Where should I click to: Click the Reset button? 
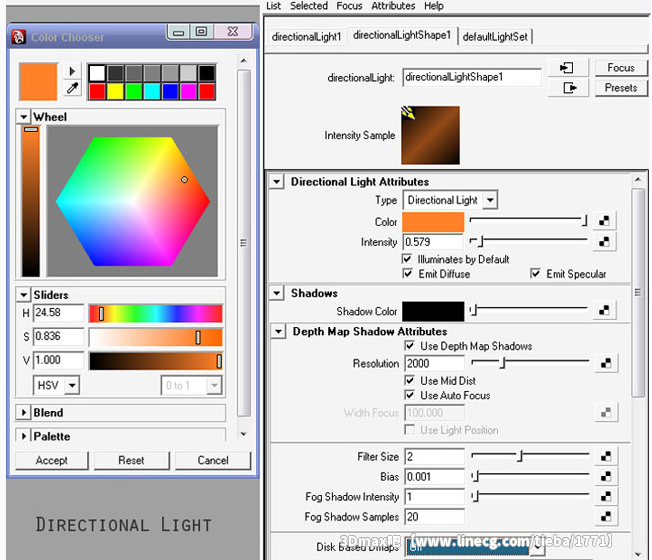pos(131,460)
